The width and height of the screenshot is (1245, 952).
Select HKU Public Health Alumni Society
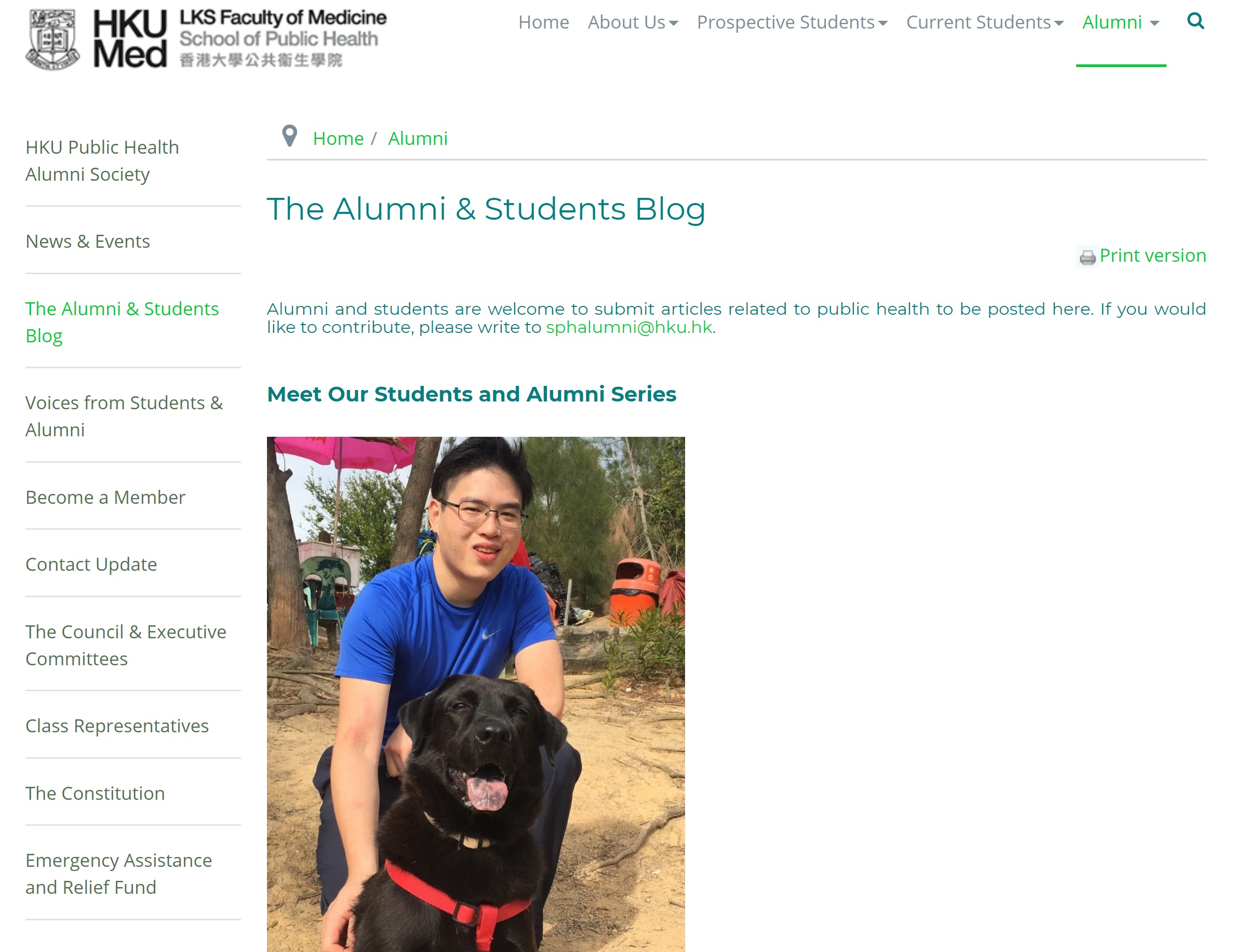102,161
